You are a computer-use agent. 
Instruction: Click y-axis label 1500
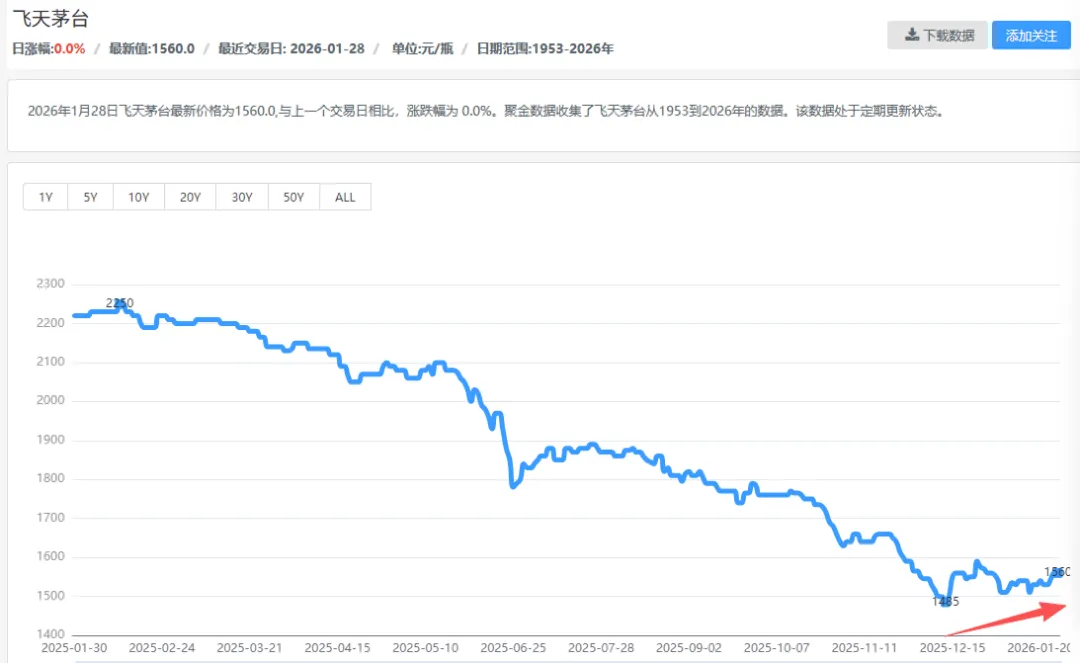pos(50,596)
